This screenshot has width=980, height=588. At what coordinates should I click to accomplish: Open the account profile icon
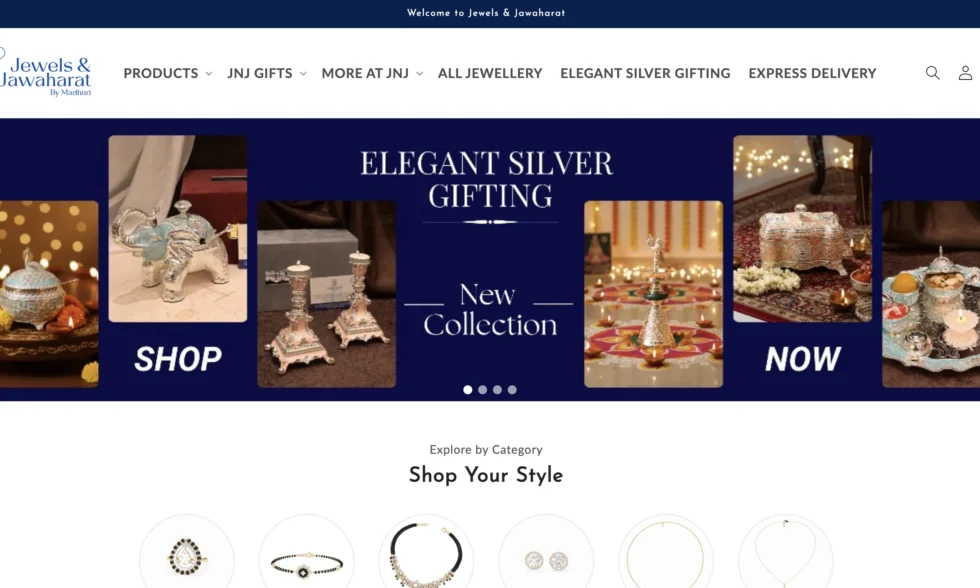965,73
